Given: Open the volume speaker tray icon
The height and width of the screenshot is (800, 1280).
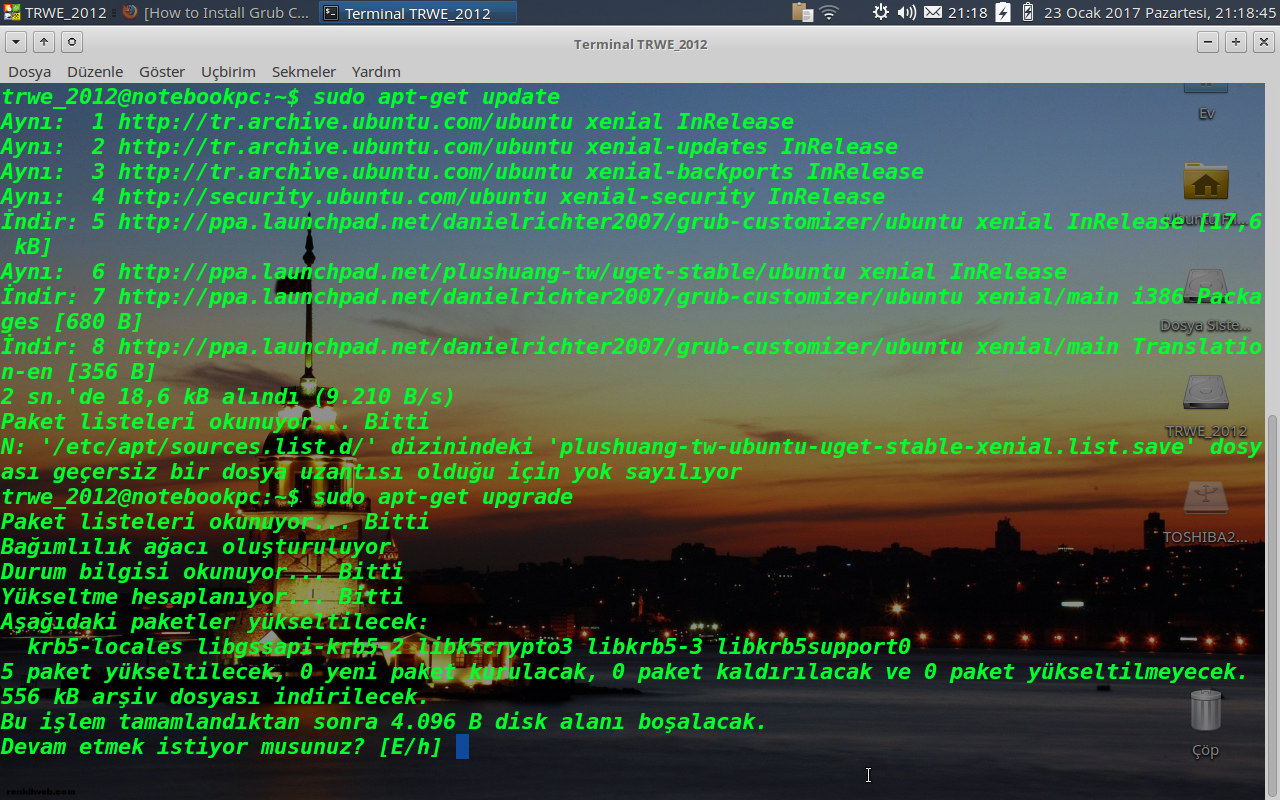Looking at the screenshot, I should (906, 13).
